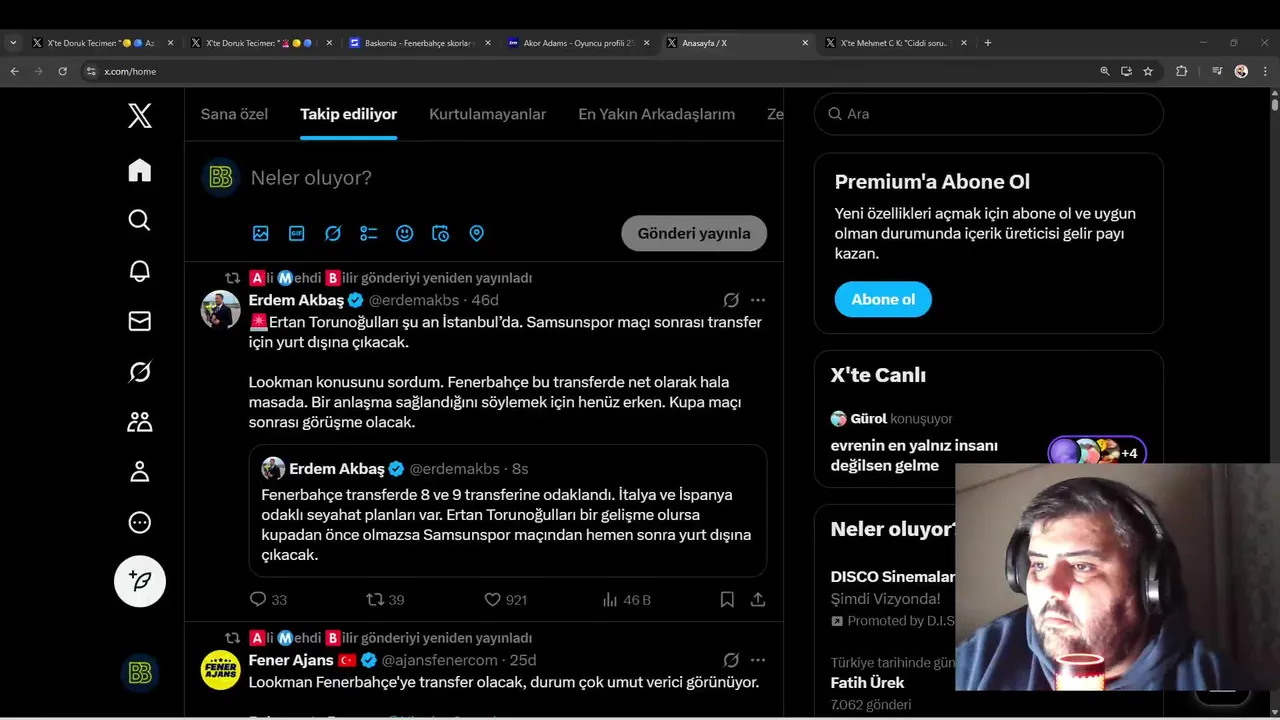Click the Ara search field

coord(988,114)
